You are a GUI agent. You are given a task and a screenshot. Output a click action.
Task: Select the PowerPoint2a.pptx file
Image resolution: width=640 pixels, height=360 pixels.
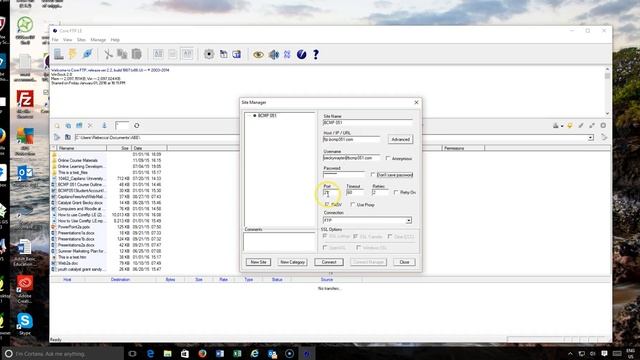click(73, 227)
